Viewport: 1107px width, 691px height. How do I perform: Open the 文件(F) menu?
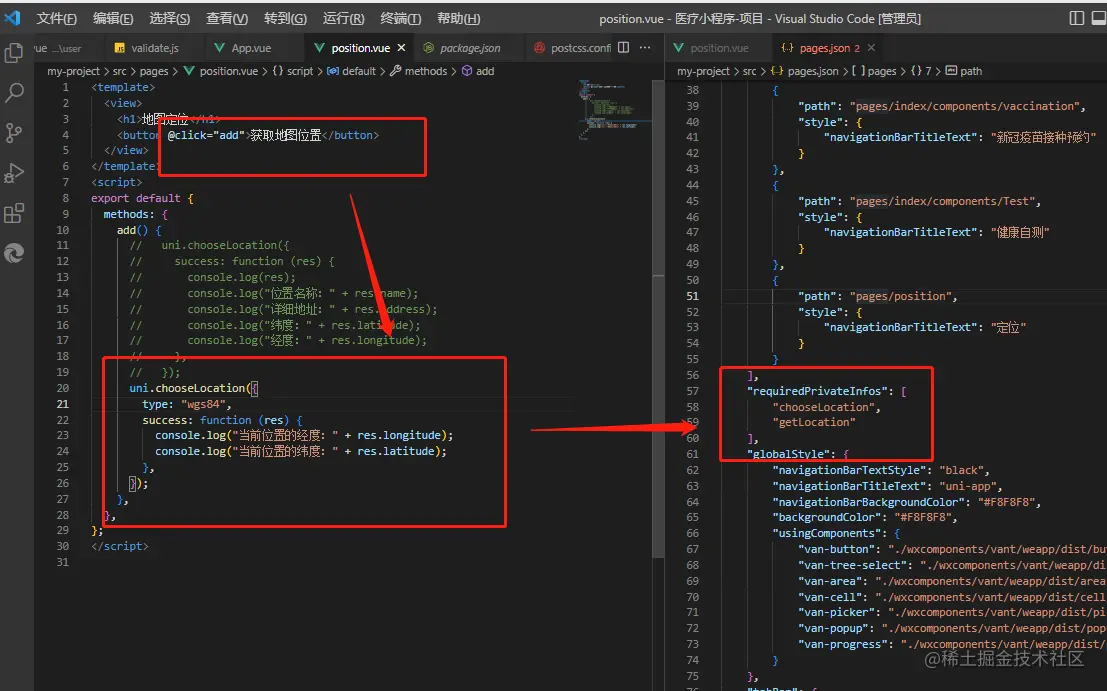(x=57, y=18)
